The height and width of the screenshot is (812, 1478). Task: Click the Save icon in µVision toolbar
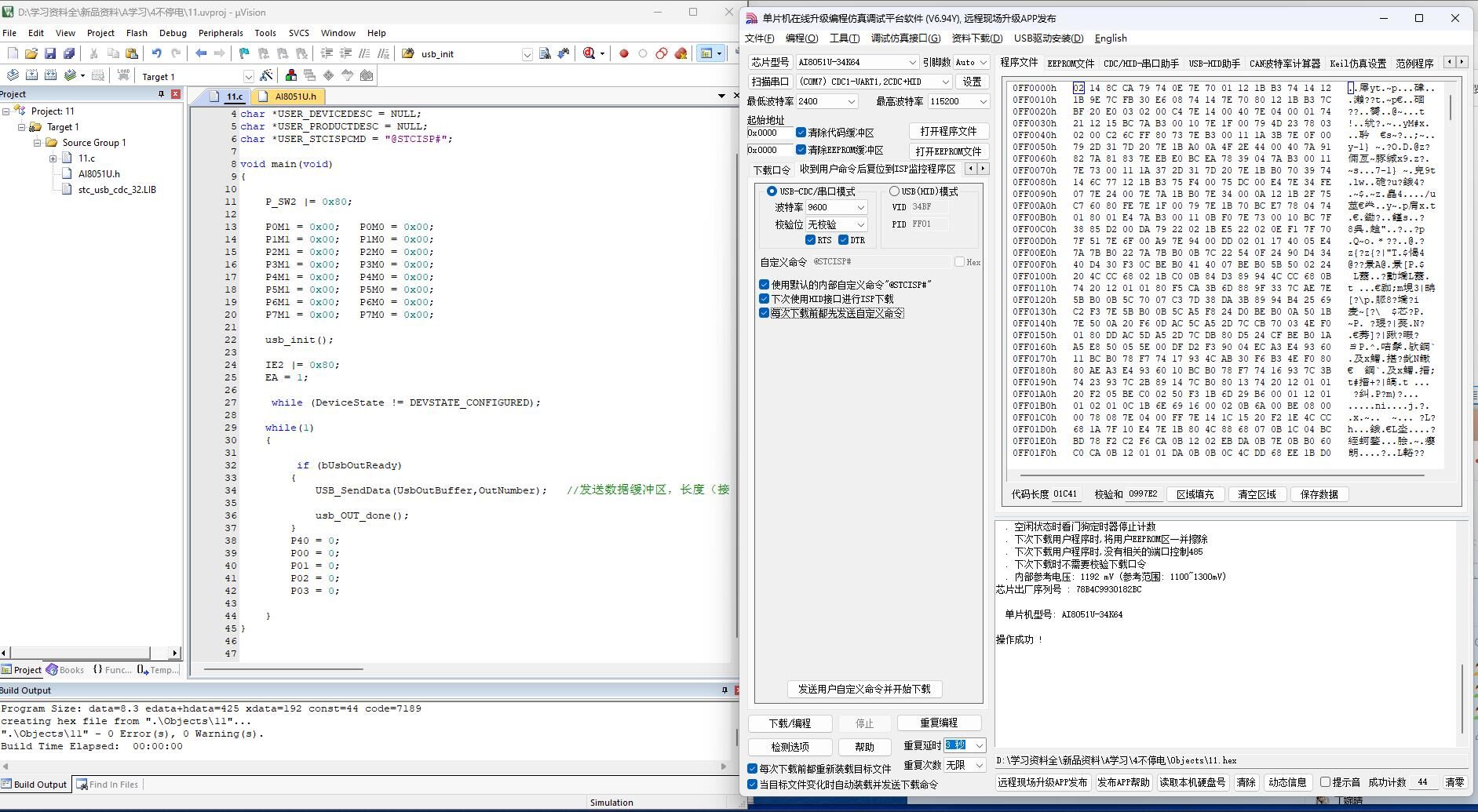50,53
